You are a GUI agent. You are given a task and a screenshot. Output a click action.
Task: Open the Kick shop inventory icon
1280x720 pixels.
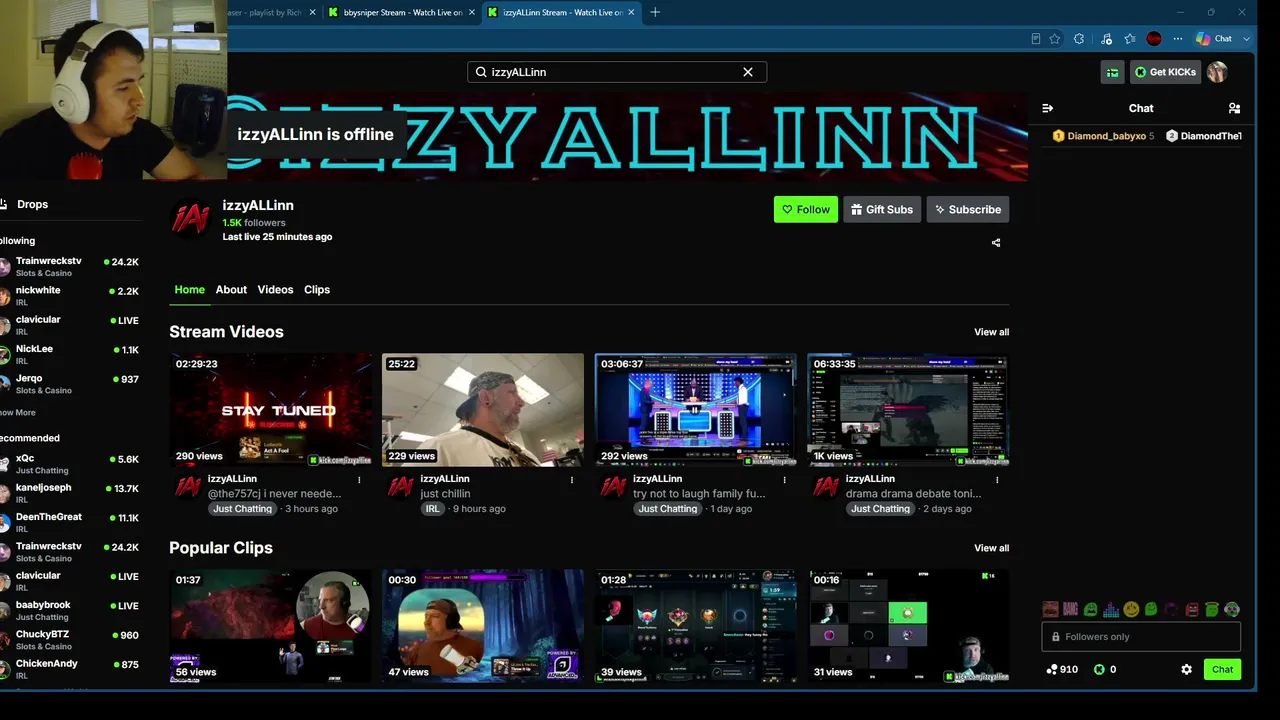(1112, 72)
